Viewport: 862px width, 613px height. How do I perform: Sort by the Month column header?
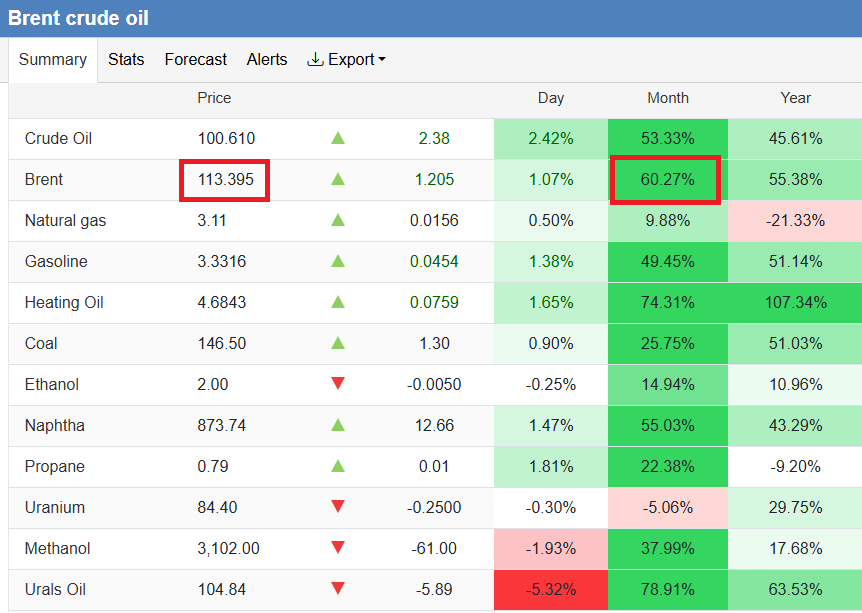668,98
